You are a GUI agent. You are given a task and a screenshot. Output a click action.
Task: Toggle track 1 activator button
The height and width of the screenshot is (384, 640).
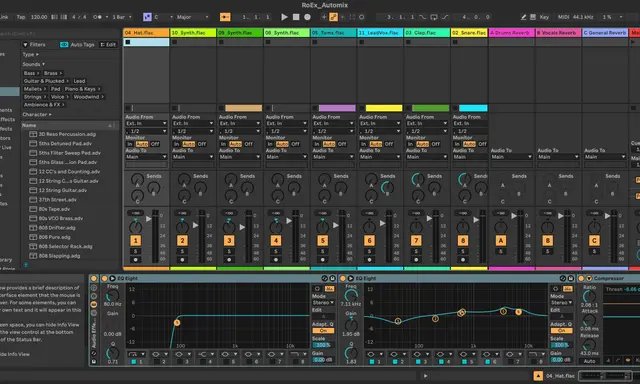tap(136, 241)
